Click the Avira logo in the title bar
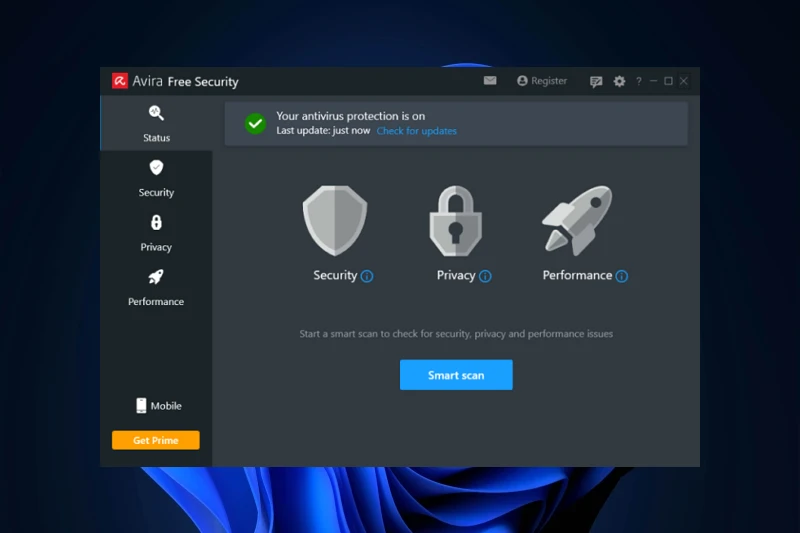 click(x=120, y=81)
